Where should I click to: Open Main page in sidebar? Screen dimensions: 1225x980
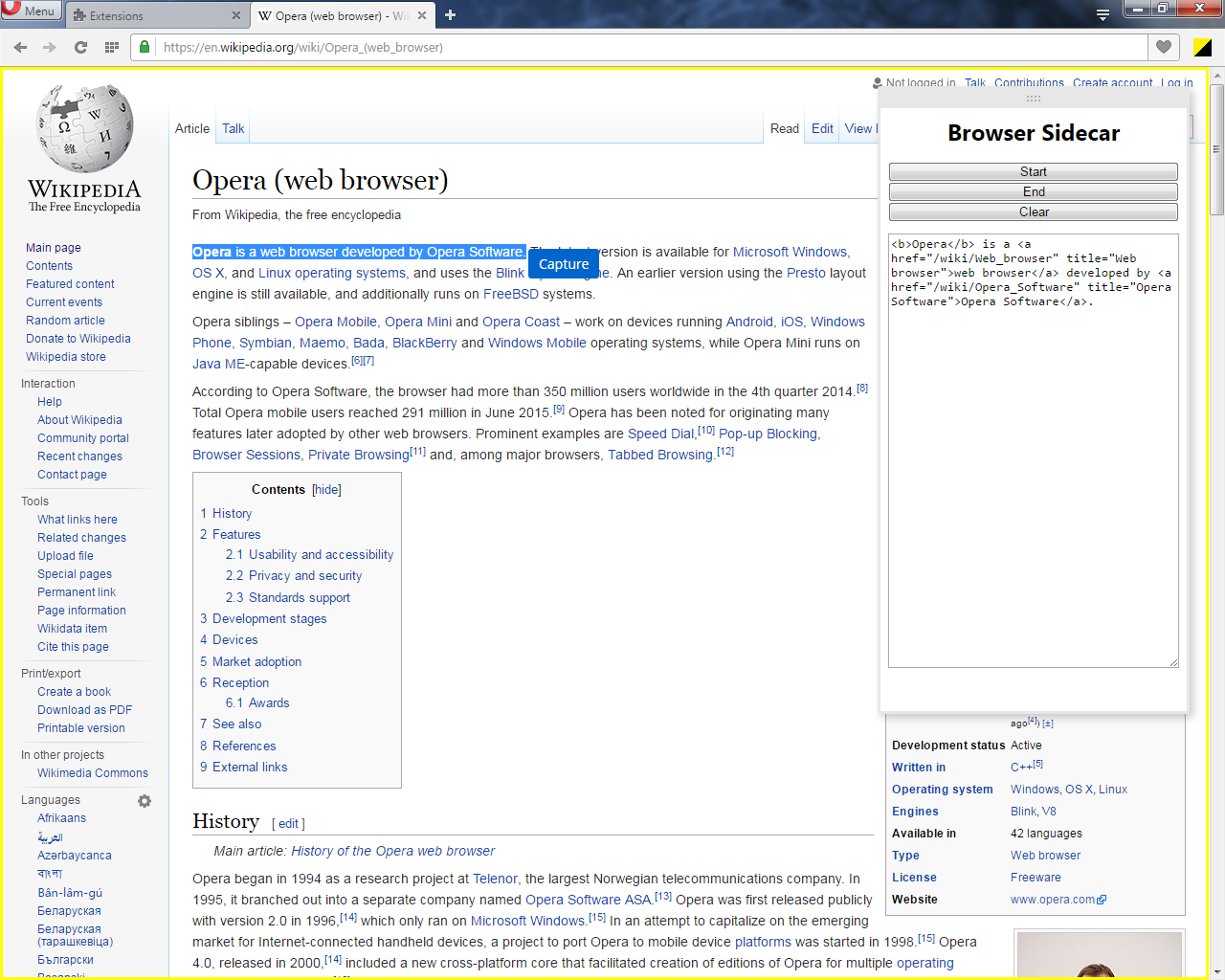(54, 248)
